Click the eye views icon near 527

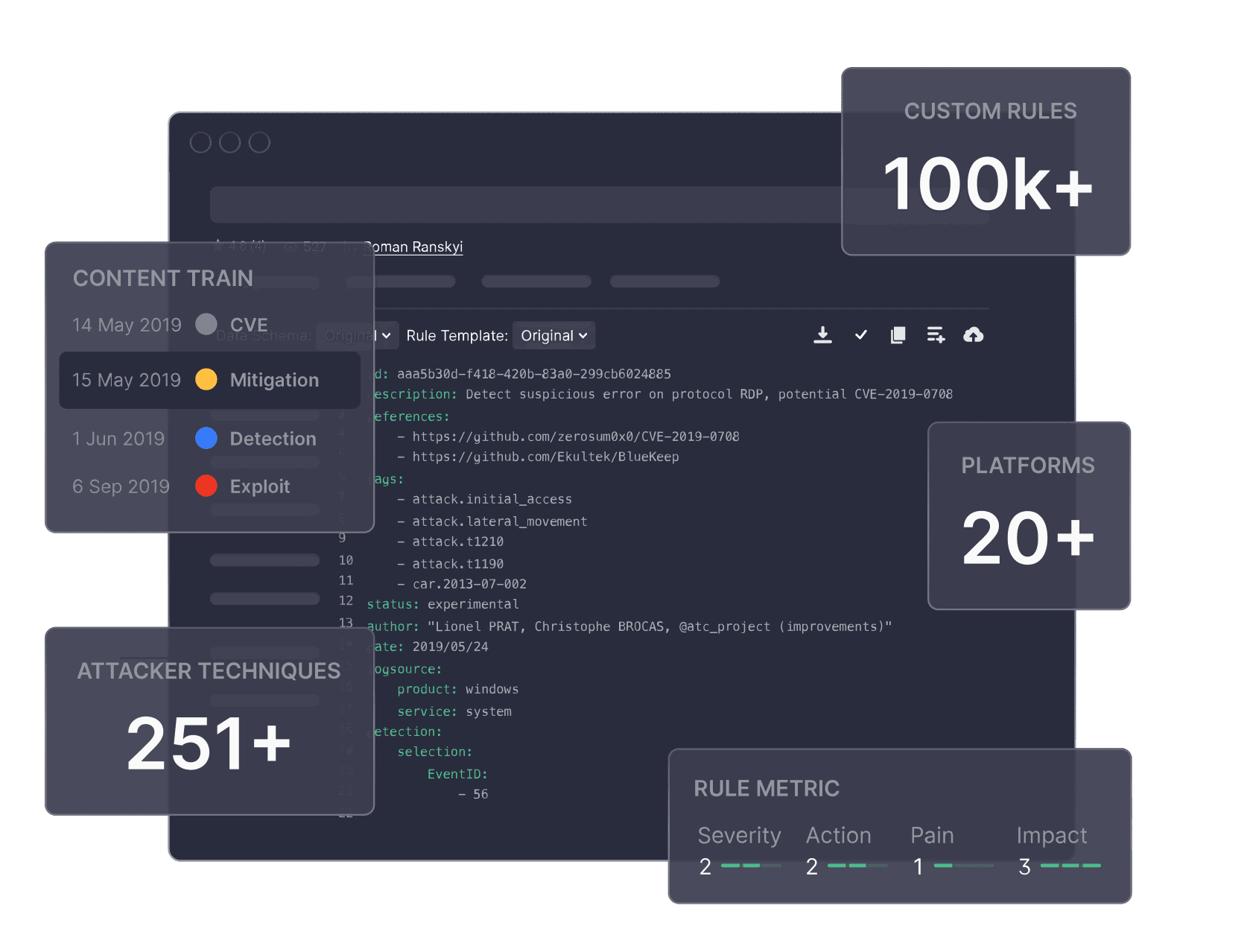[x=291, y=247]
